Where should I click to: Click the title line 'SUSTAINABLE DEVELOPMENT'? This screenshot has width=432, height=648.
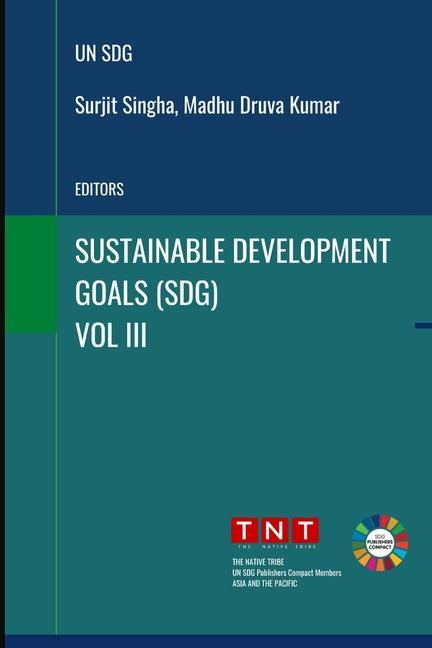click(x=233, y=251)
